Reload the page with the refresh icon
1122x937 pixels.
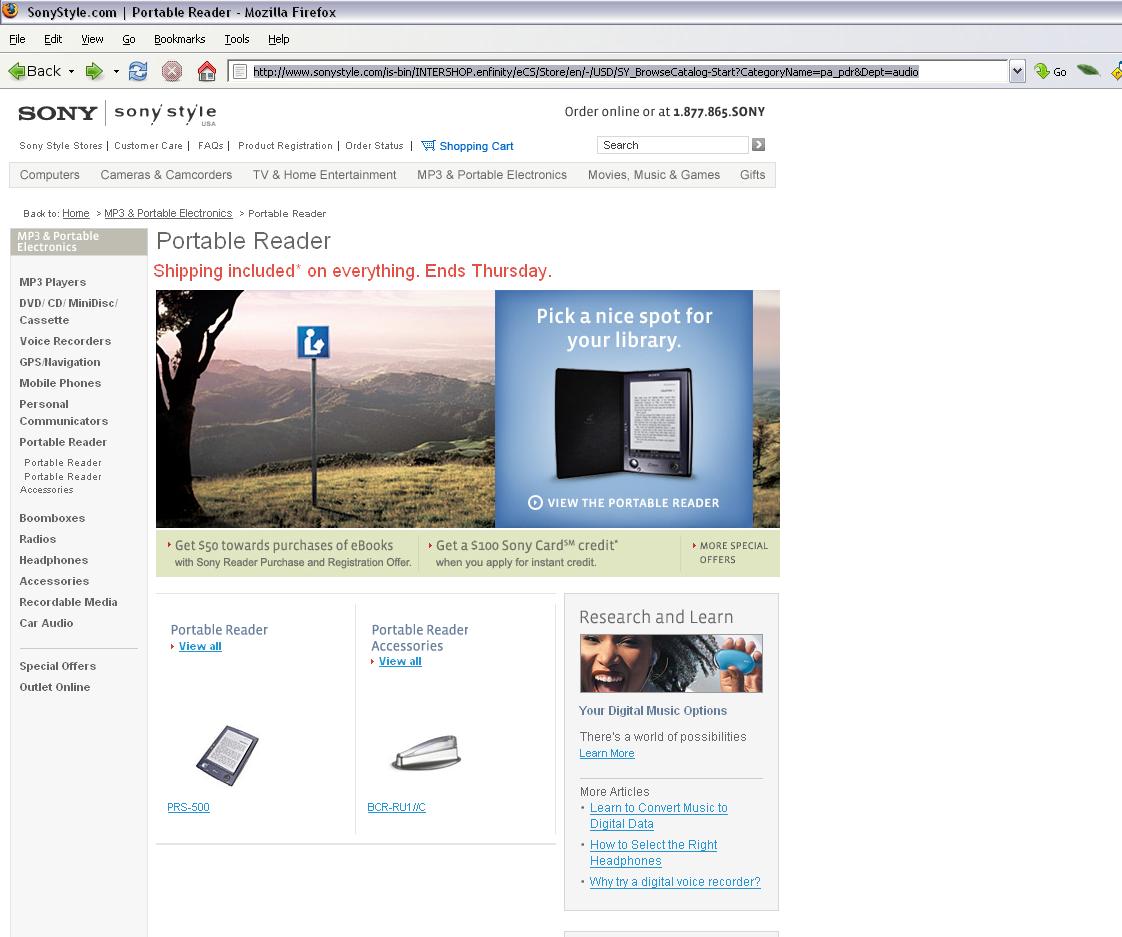(x=138, y=71)
